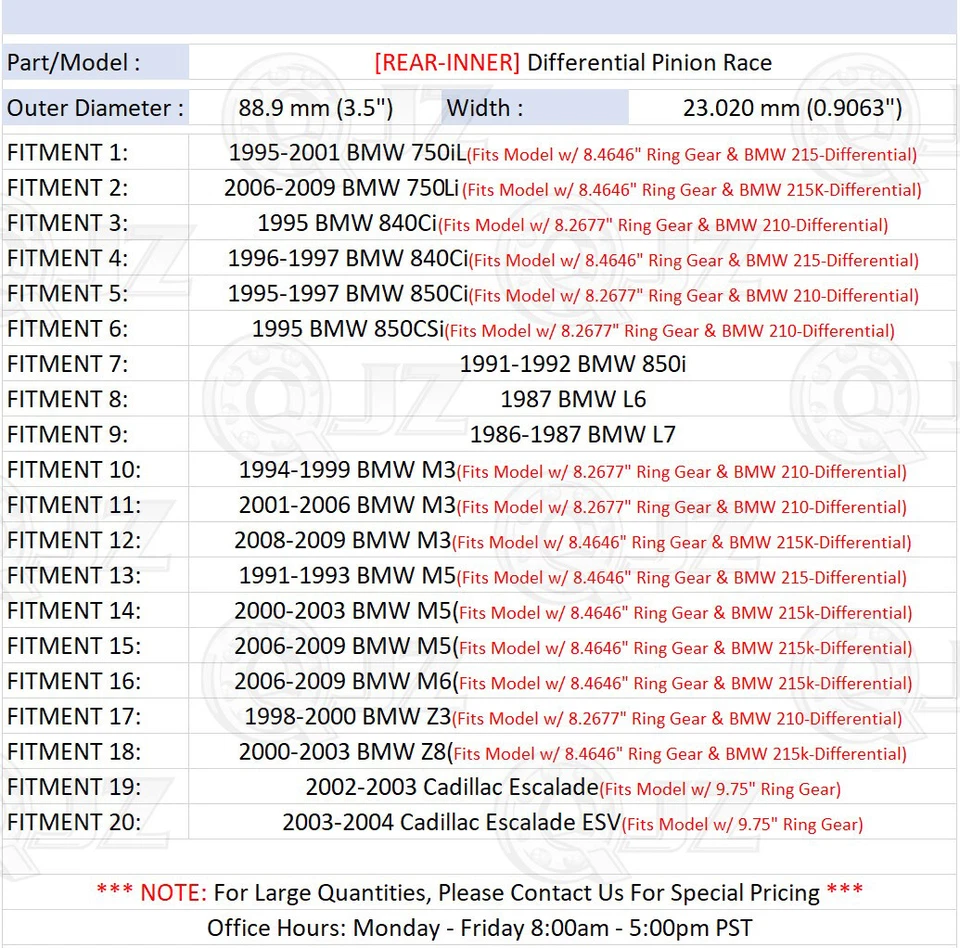
Task: Select '2000-2003 BMW Z8' fitment entry
Action: 342,752
